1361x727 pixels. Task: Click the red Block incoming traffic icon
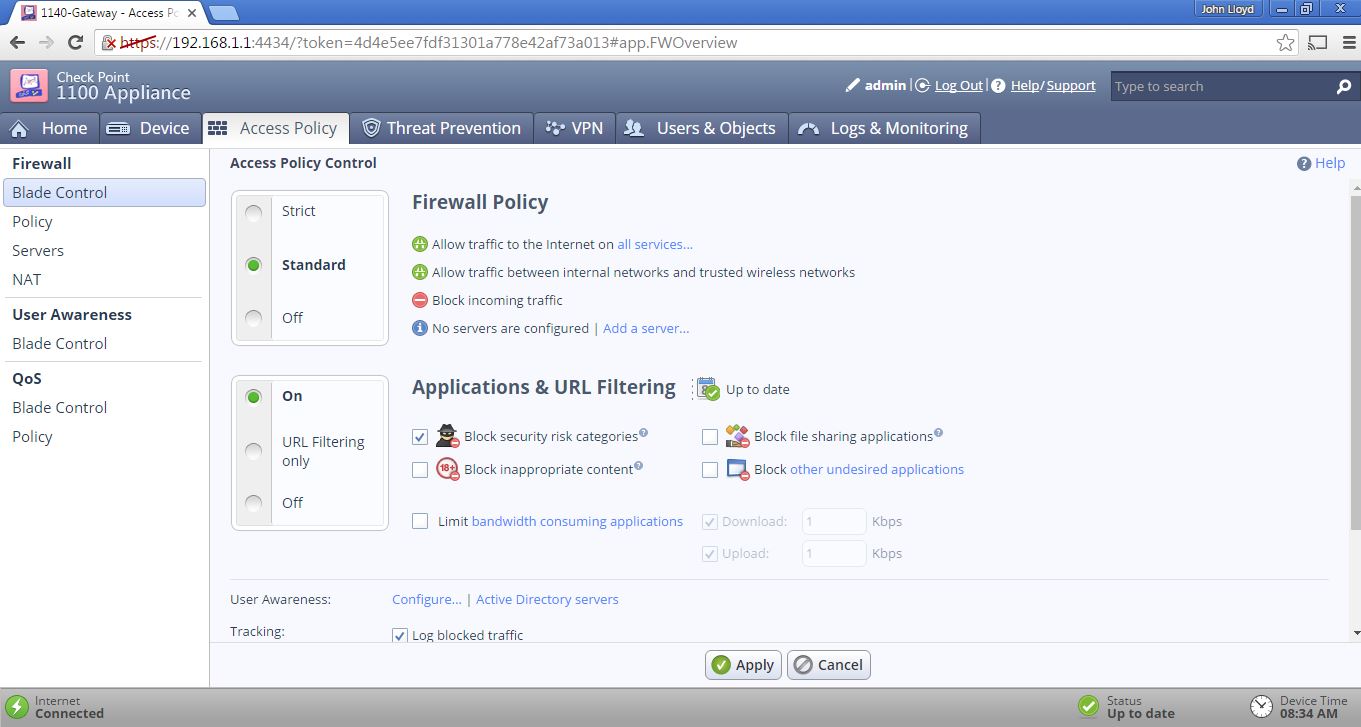point(420,300)
